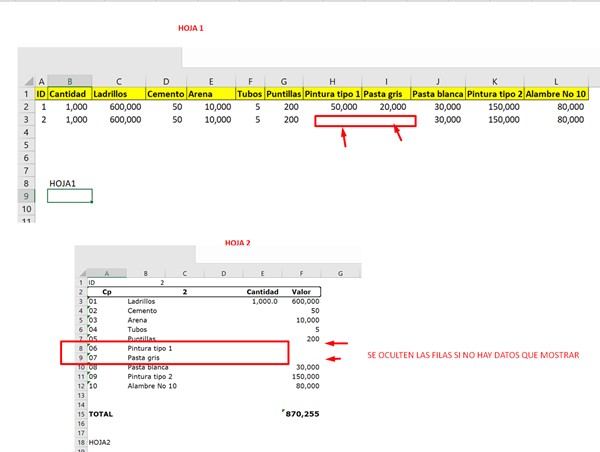
Task: Select row 15 header in Hoja 2
Action: 81,414
